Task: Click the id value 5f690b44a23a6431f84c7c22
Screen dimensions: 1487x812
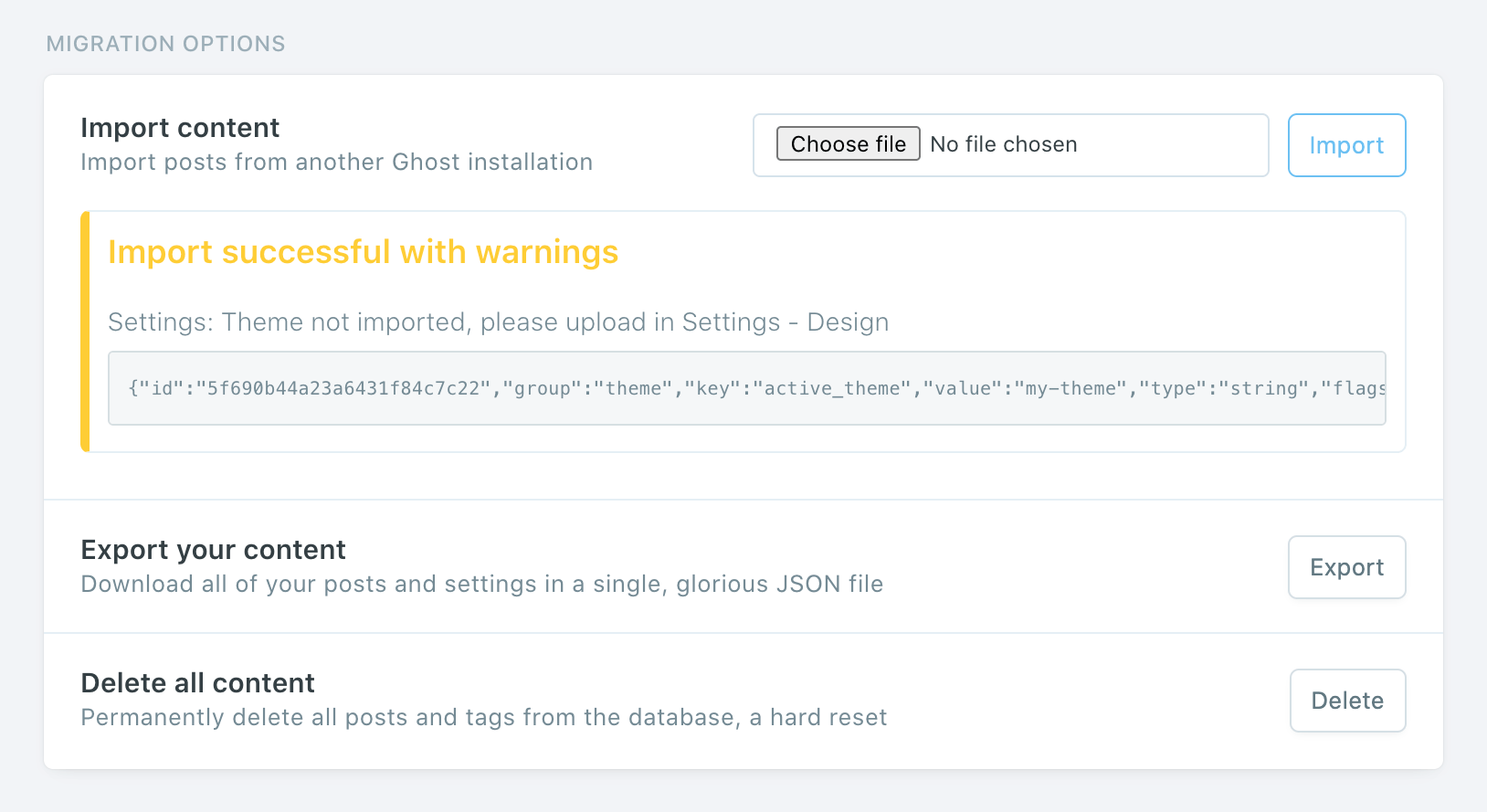Action: 343,388
